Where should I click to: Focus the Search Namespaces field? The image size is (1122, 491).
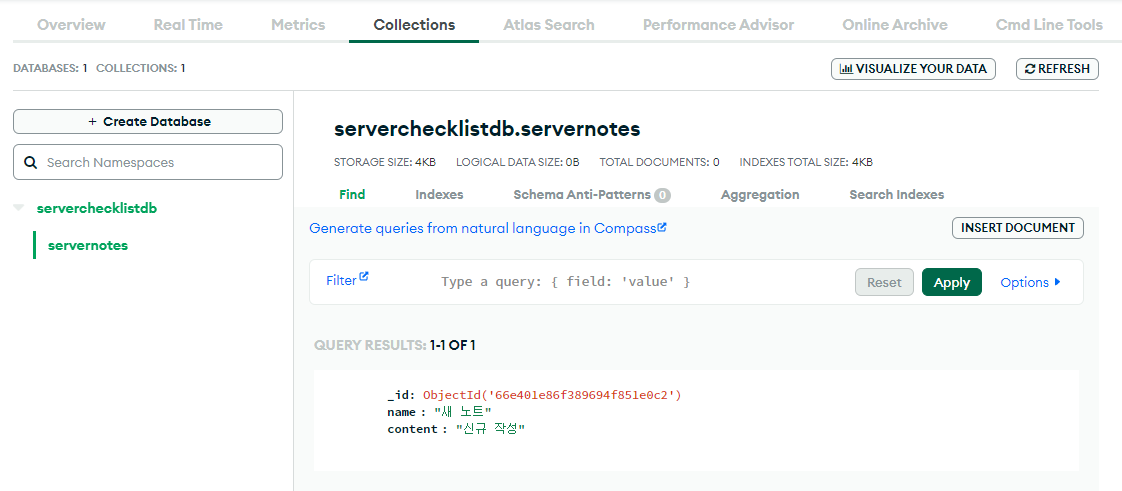click(148, 162)
